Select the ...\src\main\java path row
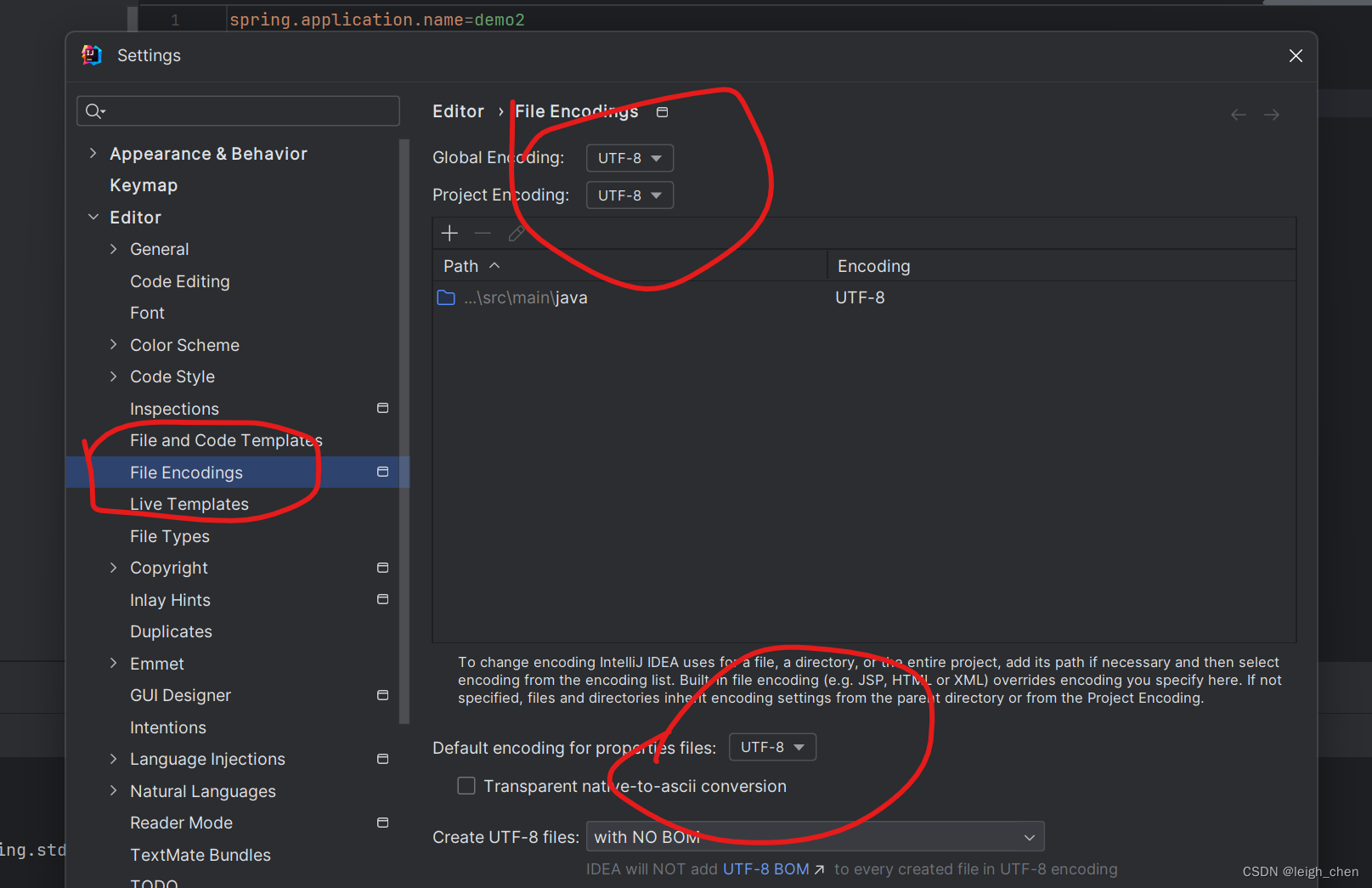This screenshot has width=1372, height=888. [864, 297]
